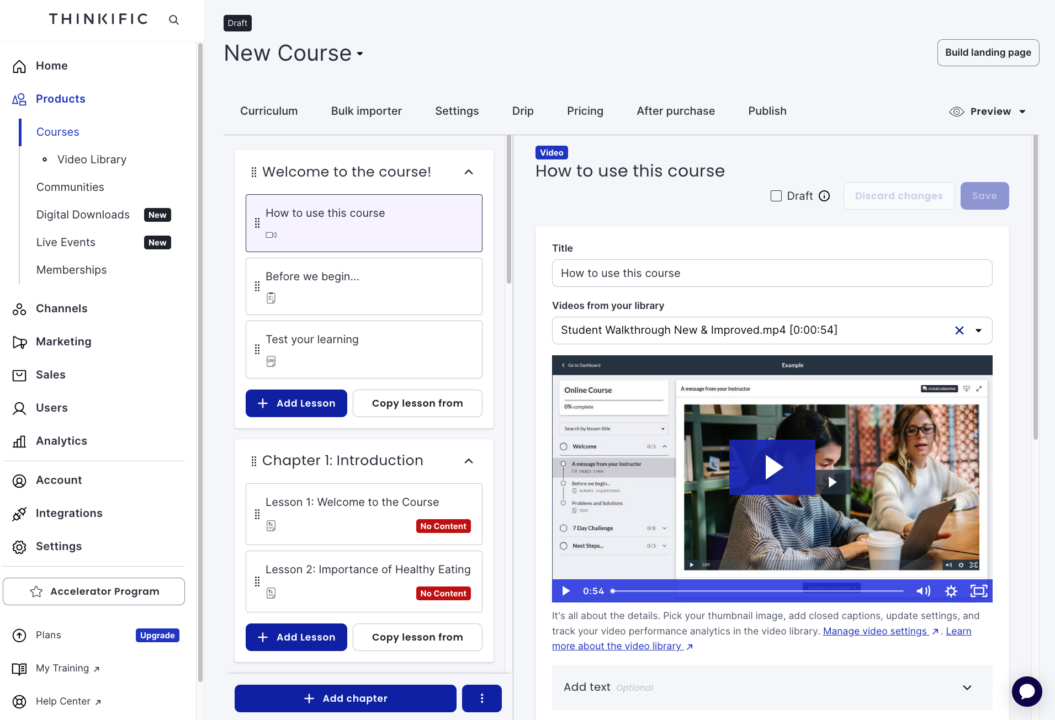
Task: Open the video player settings gear icon
Action: pyautogui.click(x=951, y=590)
